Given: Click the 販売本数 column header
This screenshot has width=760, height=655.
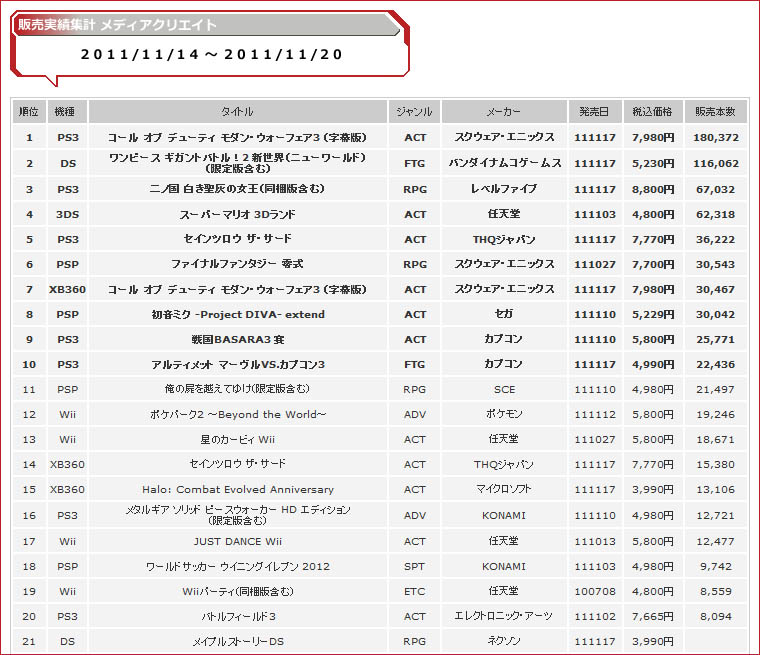Looking at the screenshot, I should click(715, 112).
